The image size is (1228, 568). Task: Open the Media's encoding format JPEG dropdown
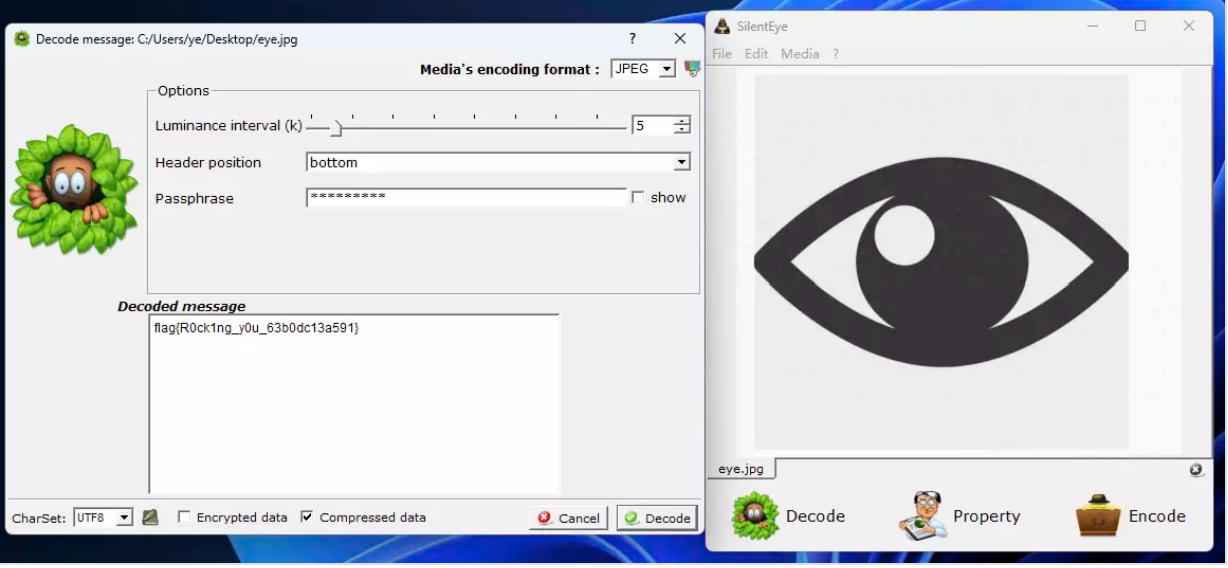pos(643,69)
